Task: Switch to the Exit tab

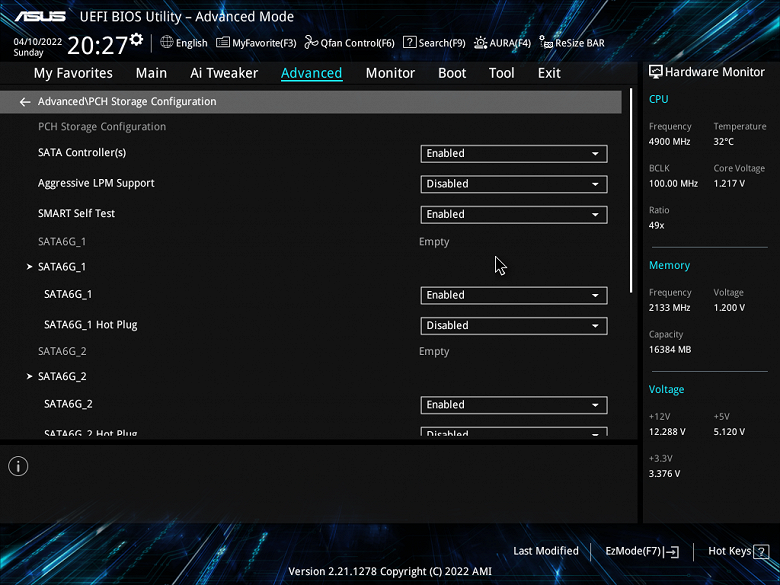Action: coord(549,73)
